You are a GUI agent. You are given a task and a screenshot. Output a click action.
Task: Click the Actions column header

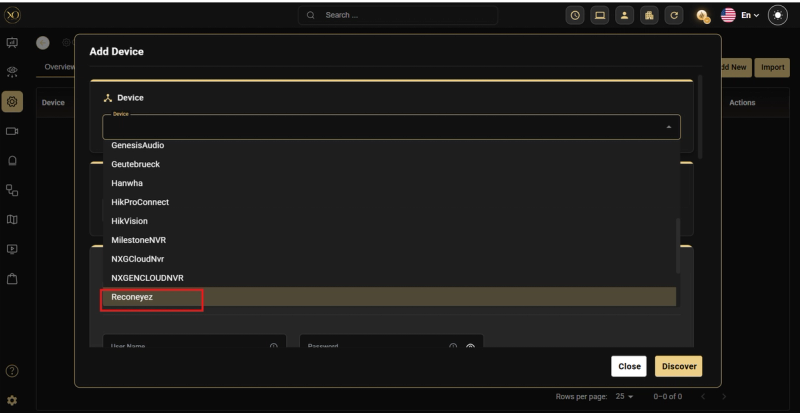click(742, 103)
